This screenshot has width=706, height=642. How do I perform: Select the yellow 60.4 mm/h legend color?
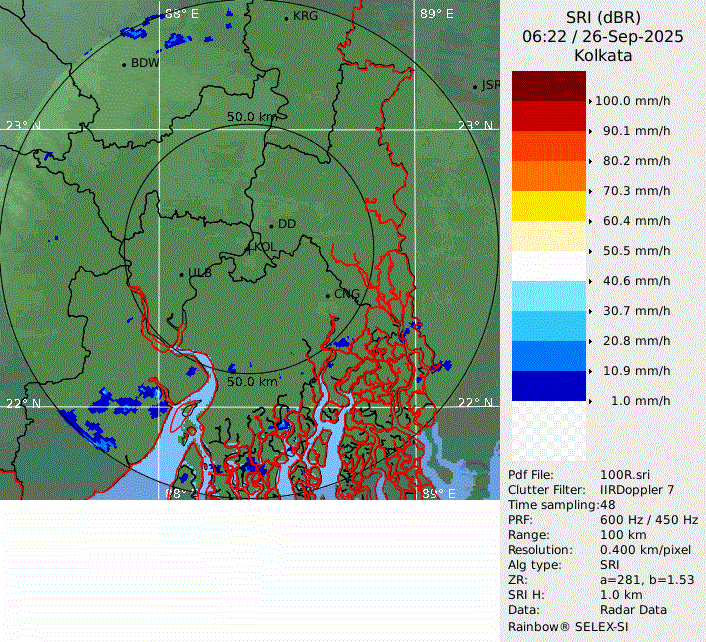(x=548, y=206)
